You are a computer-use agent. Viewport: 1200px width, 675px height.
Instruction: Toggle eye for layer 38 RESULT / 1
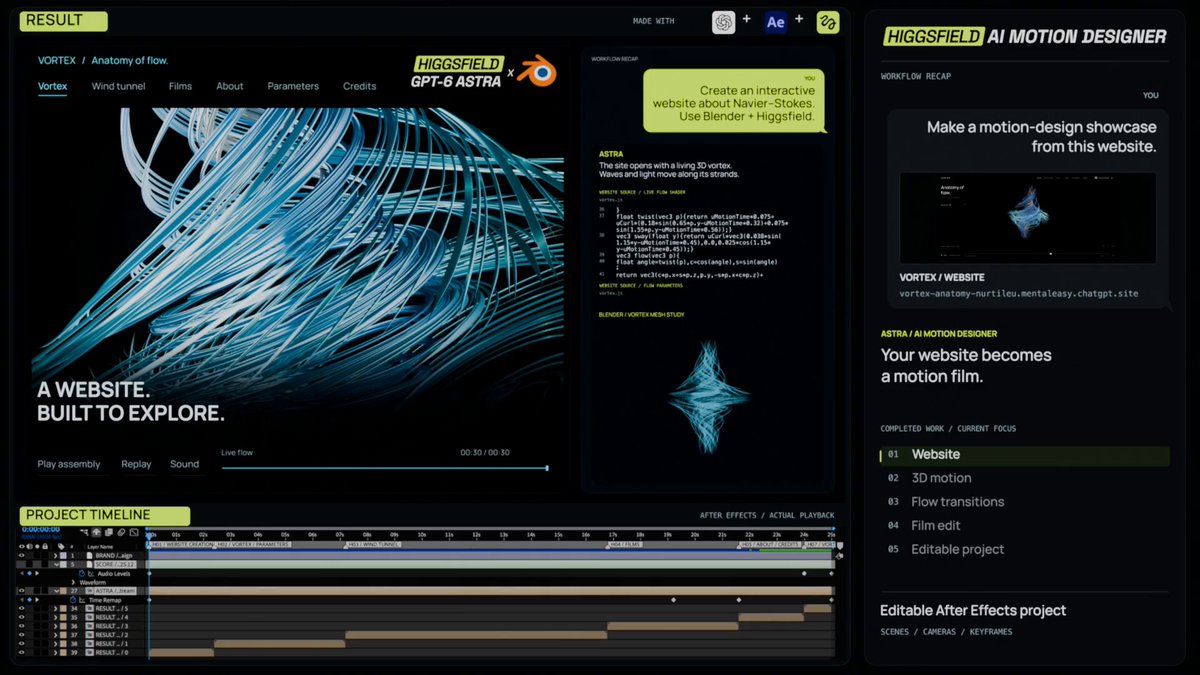click(22, 644)
